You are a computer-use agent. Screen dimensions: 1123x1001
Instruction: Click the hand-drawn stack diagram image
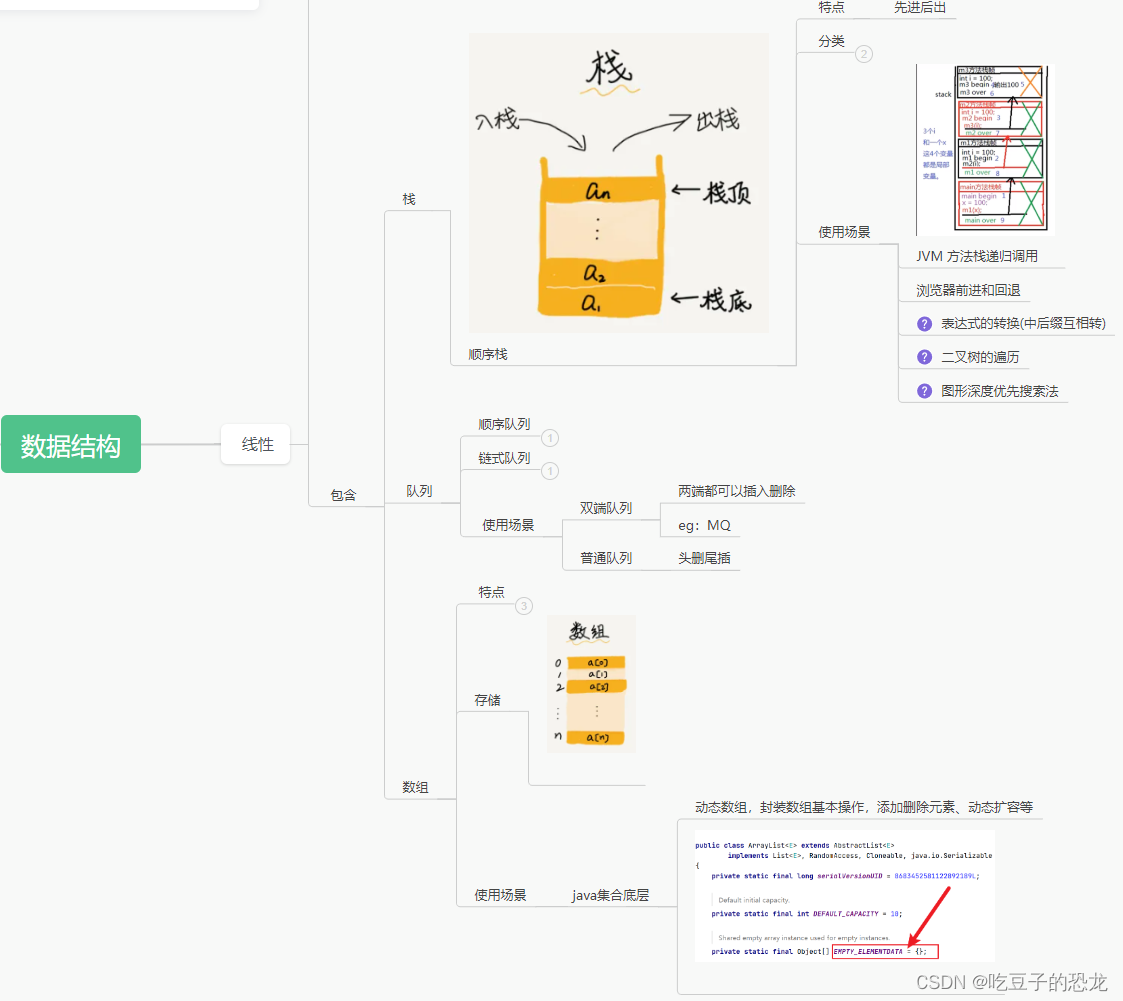click(x=618, y=180)
